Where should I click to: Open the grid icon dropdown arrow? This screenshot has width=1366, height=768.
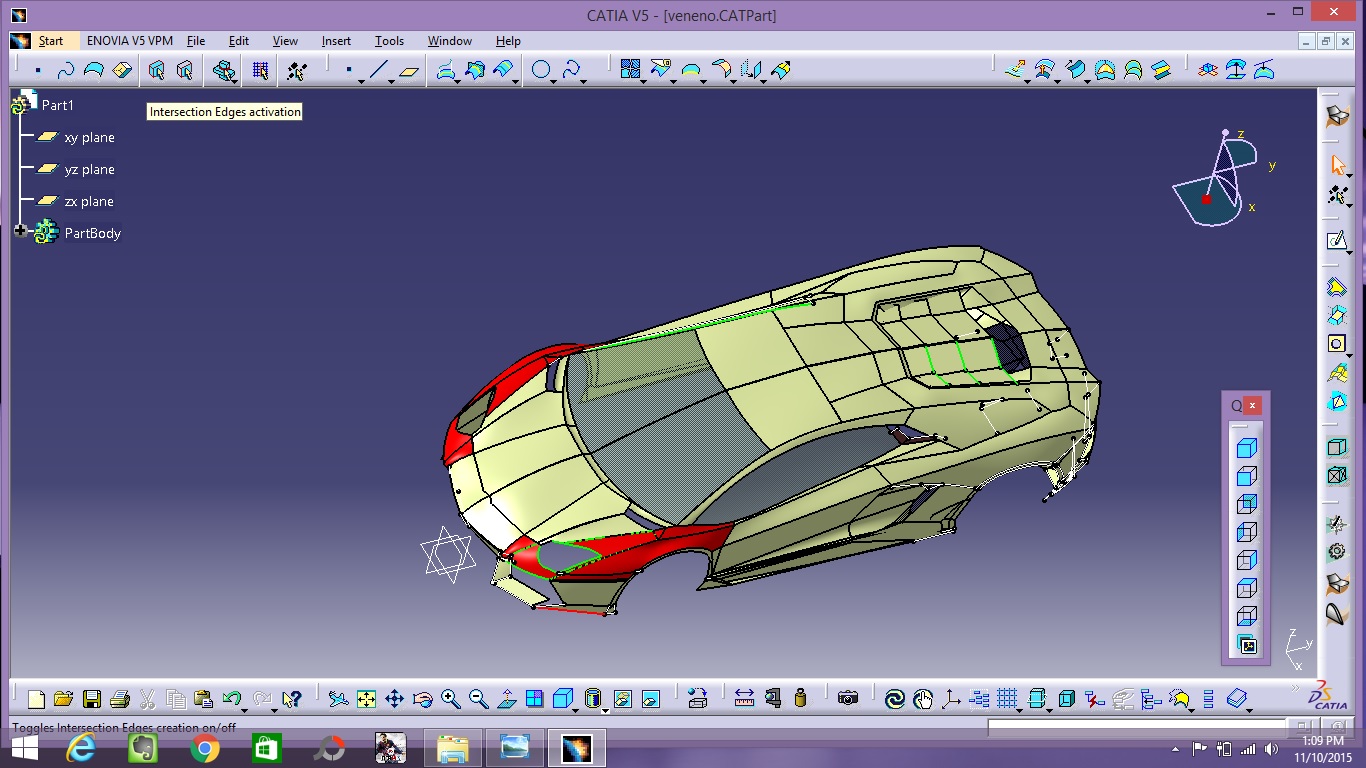pos(1021,709)
